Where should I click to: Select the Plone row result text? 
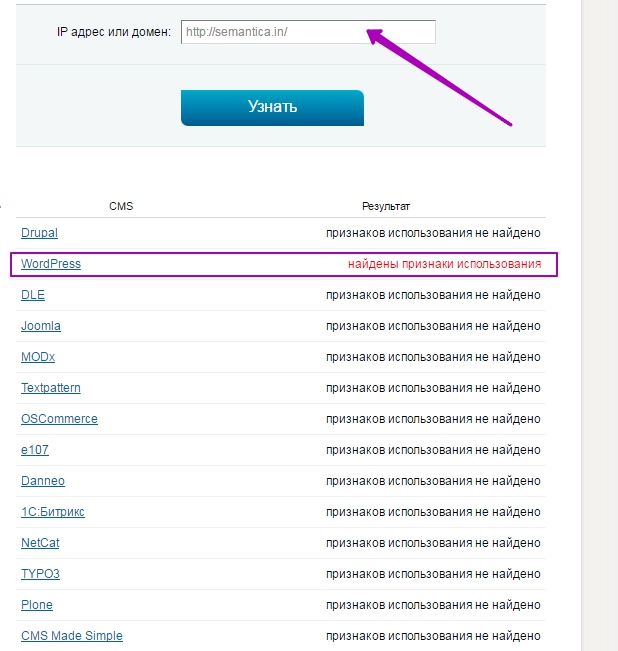coord(433,605)
